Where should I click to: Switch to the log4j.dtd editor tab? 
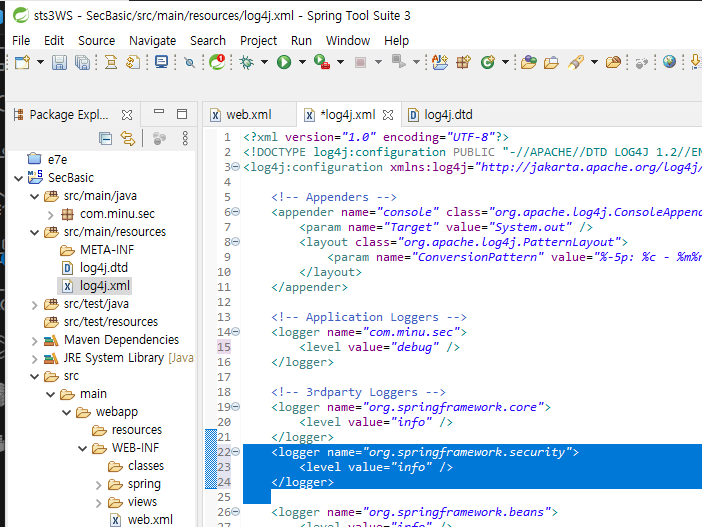pyautogui.click(x=448, y=115)
